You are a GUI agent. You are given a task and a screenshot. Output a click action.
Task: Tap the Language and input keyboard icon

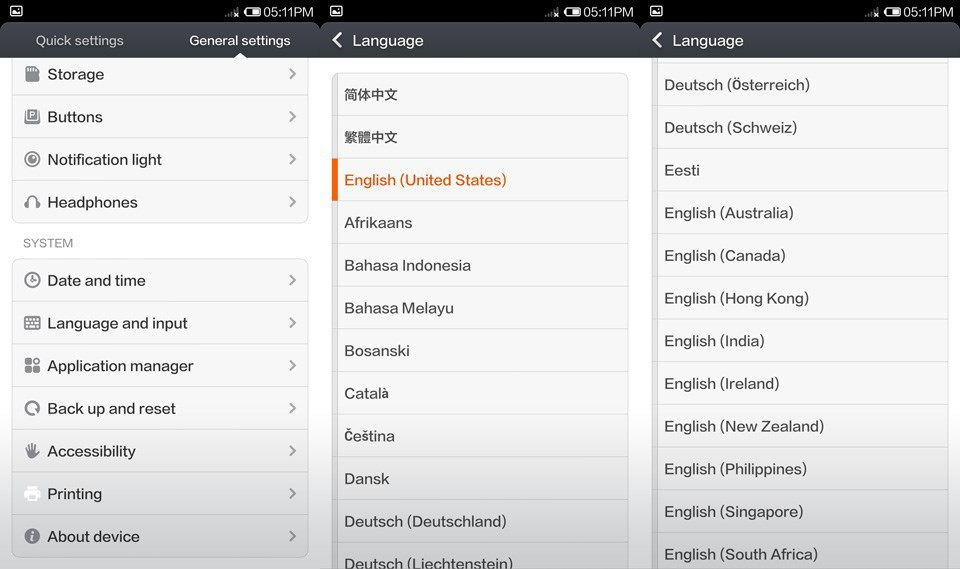32,323
